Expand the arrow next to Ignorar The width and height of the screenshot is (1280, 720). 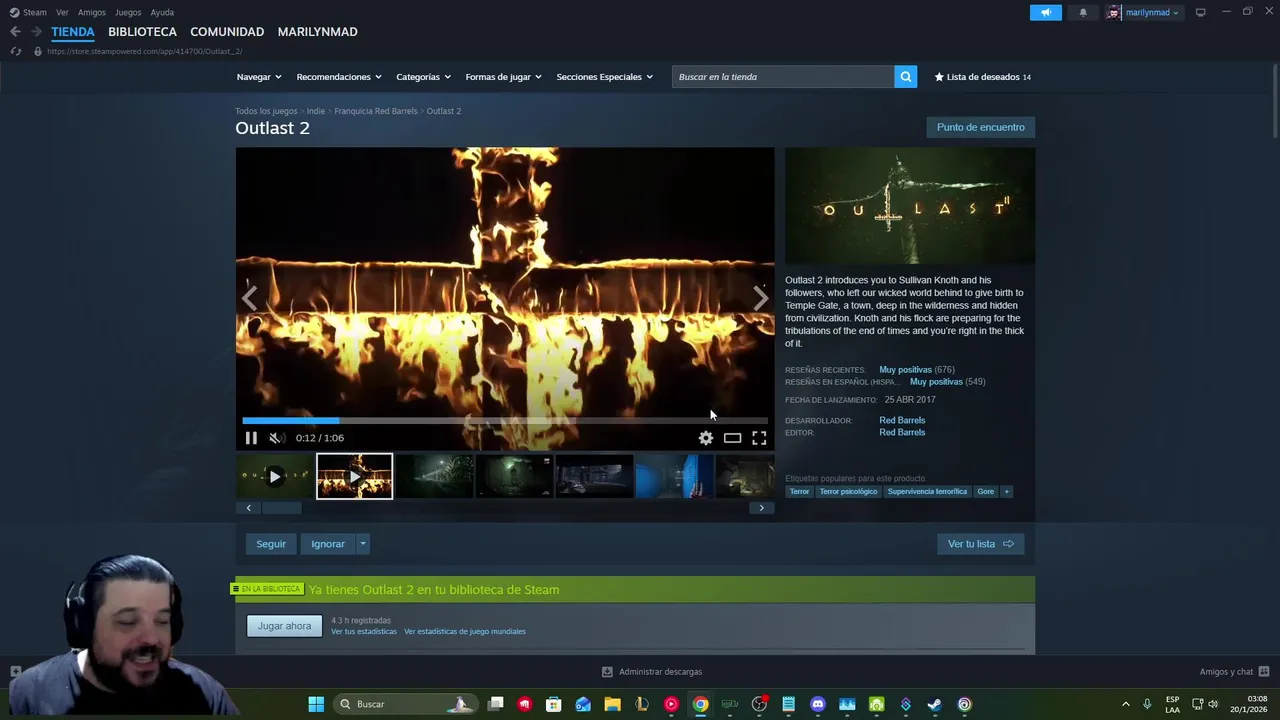pyautogui.click(x=363, y=544)
